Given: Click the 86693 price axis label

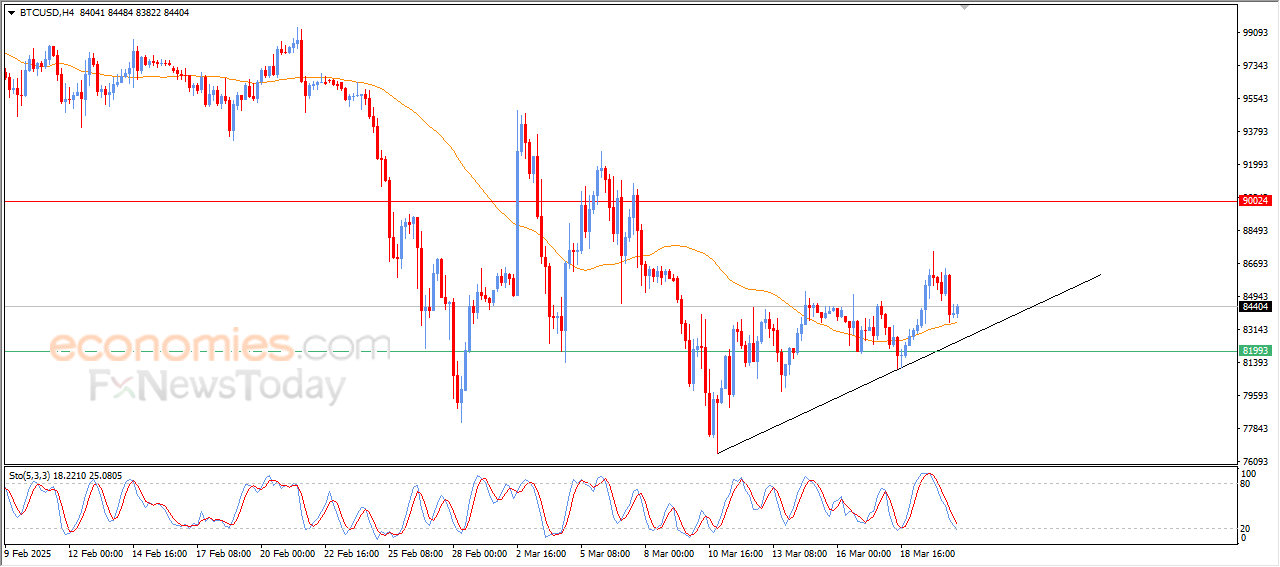Looking at the screenshot, I should 1255,264.
